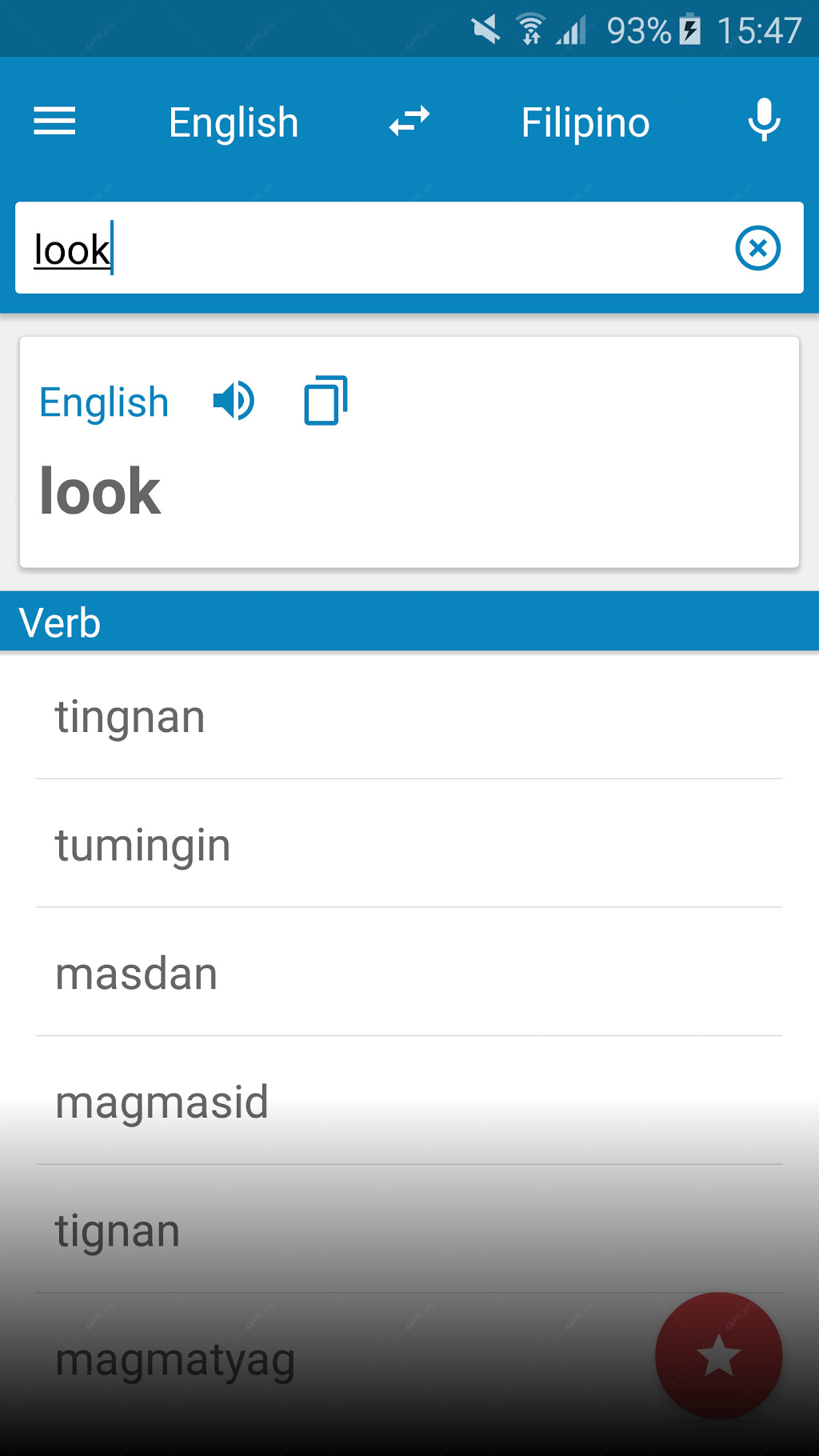Image resolution: width=819 pixels, height=1456 pixels.
Task: Tap the blue English label in card
Action: pos(104,402)
